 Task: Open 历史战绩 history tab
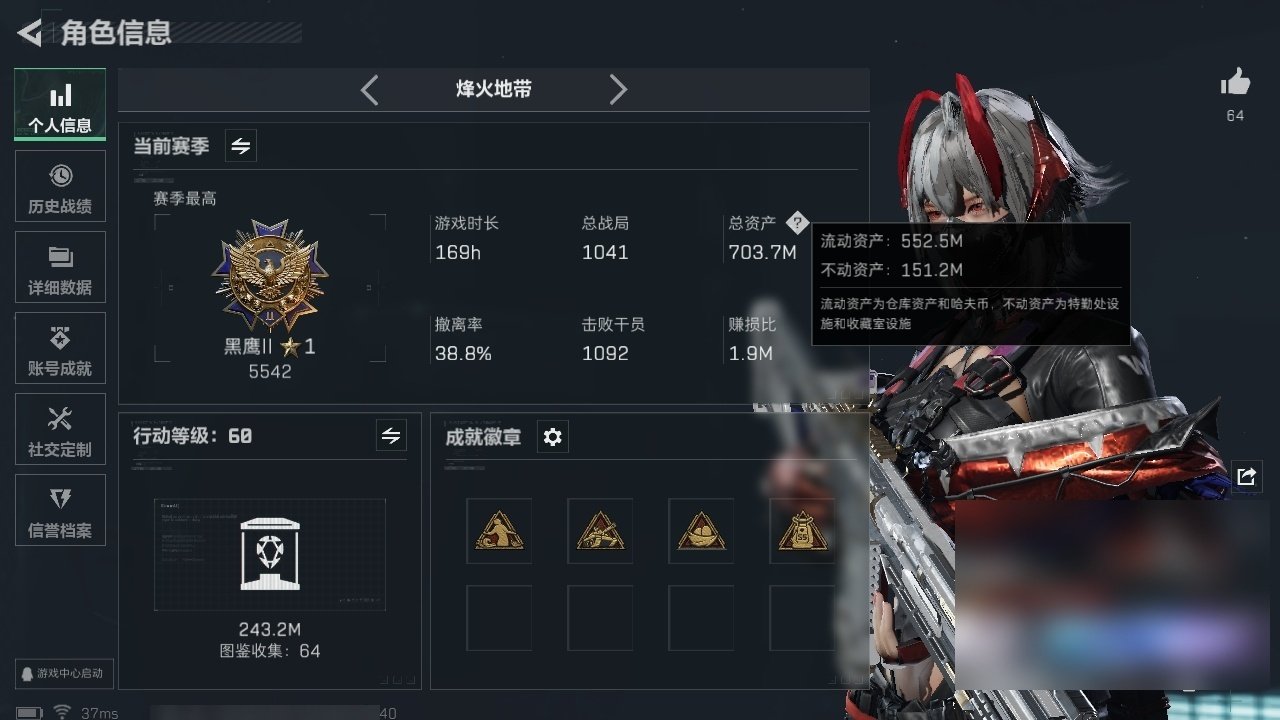60,186
